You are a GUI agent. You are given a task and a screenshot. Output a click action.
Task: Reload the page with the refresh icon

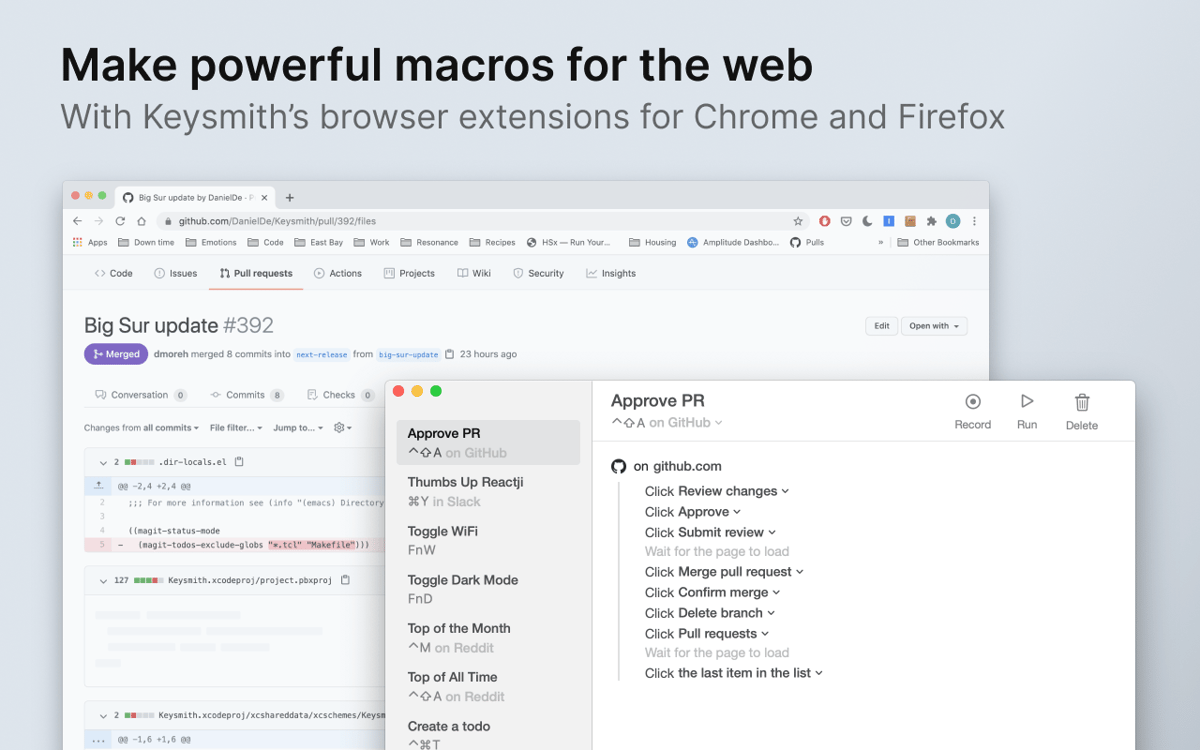[121, 220]
